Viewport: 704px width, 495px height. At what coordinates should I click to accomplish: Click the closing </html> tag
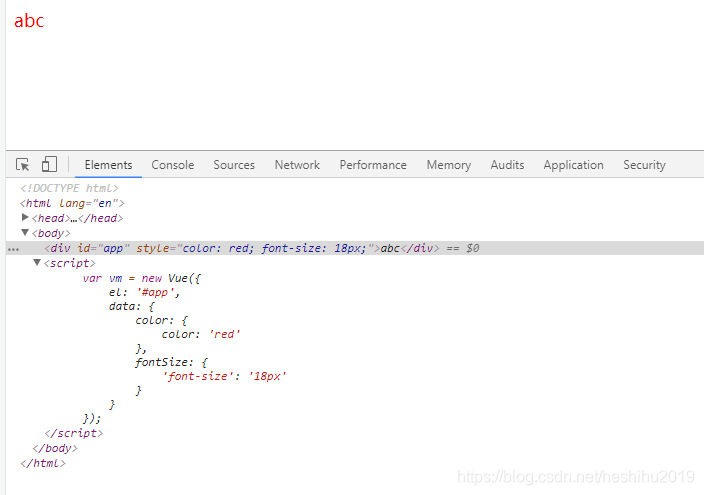point(43,463)
